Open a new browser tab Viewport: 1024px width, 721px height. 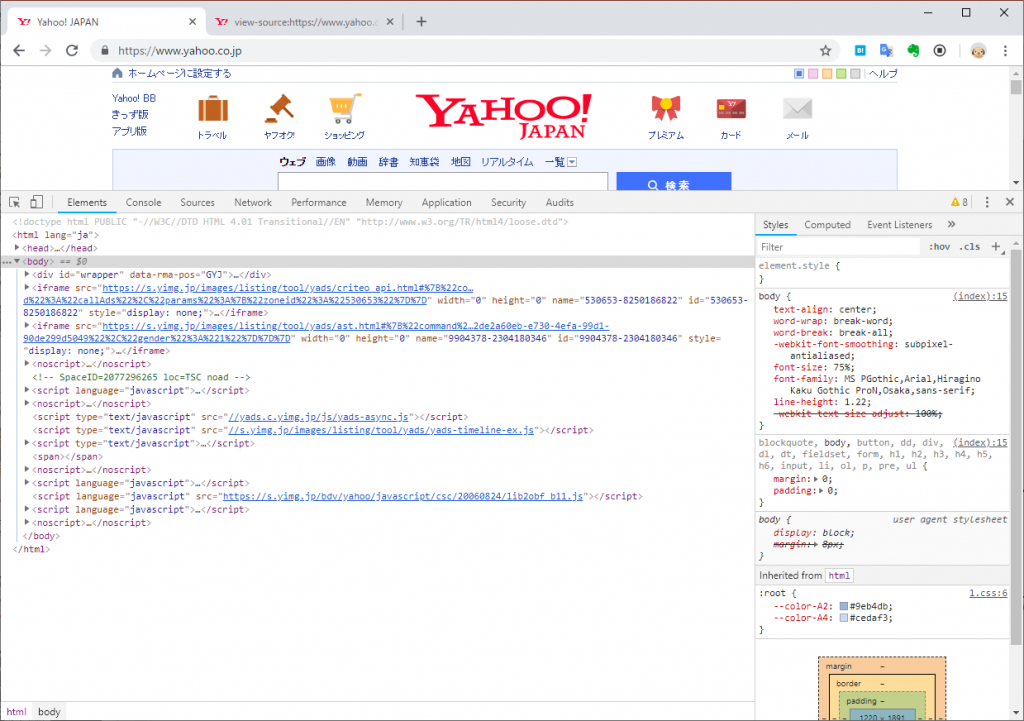click(421, 22)
